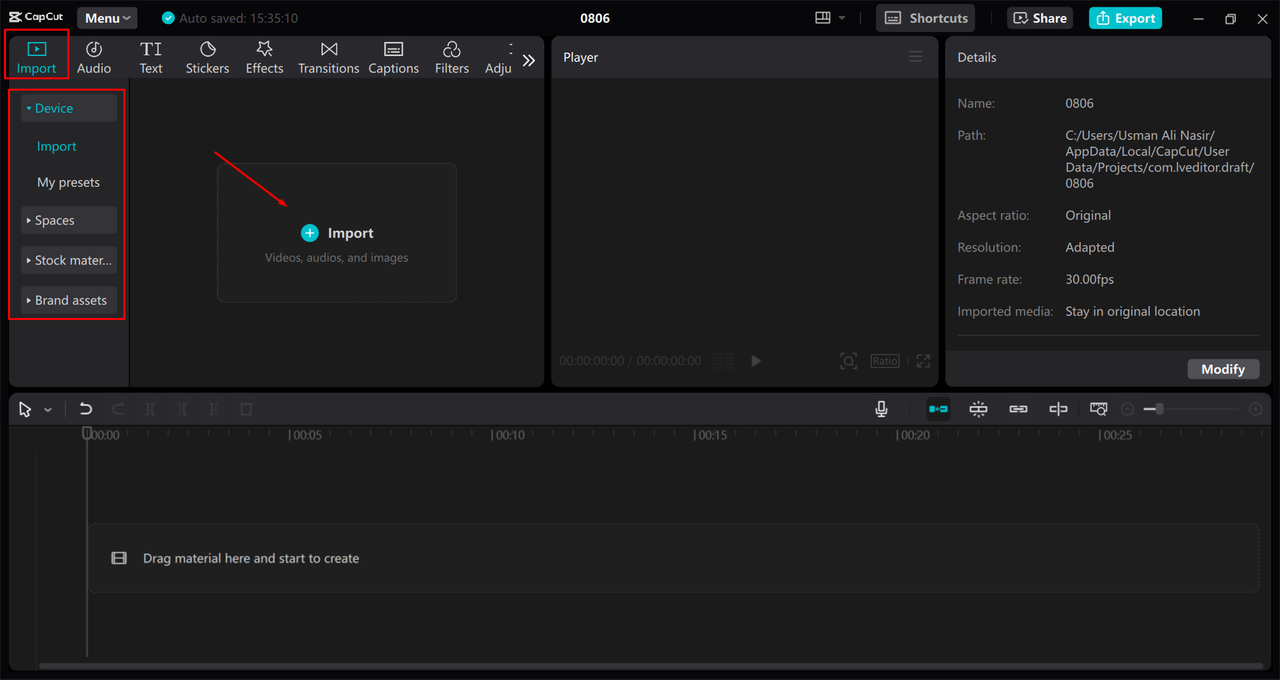This screenshot has height=680, width=1280.
Task: Click the 30.00fps frame rate value
Action: coord(1089,279)
